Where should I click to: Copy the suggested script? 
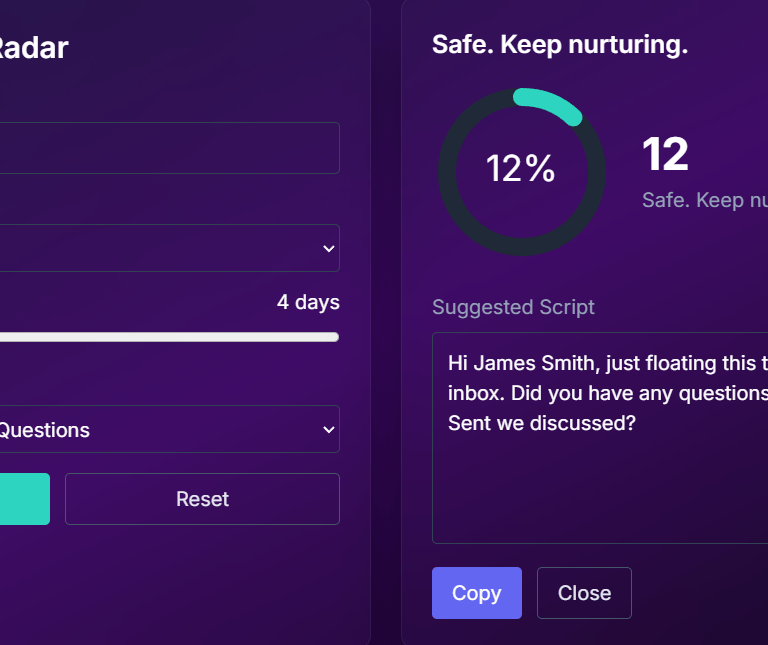[x=476, y=593]
